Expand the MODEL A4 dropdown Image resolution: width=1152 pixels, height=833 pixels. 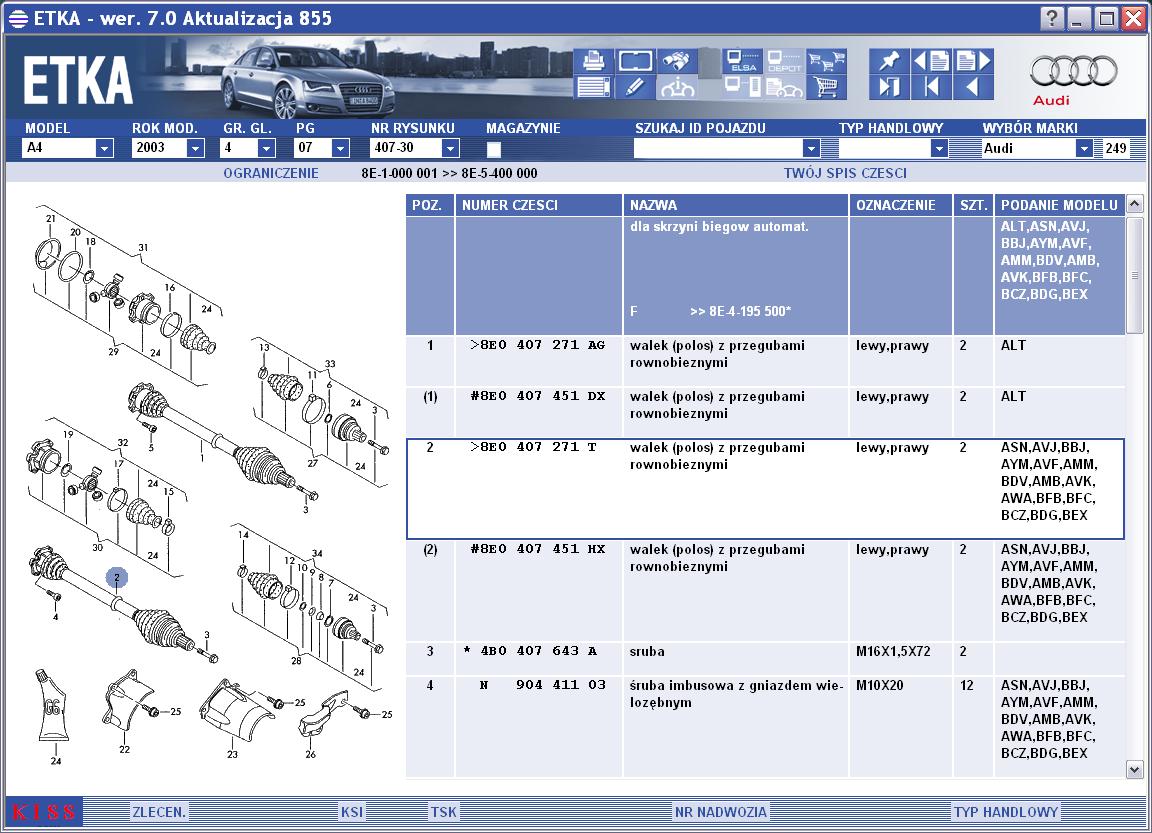[104, 148]
